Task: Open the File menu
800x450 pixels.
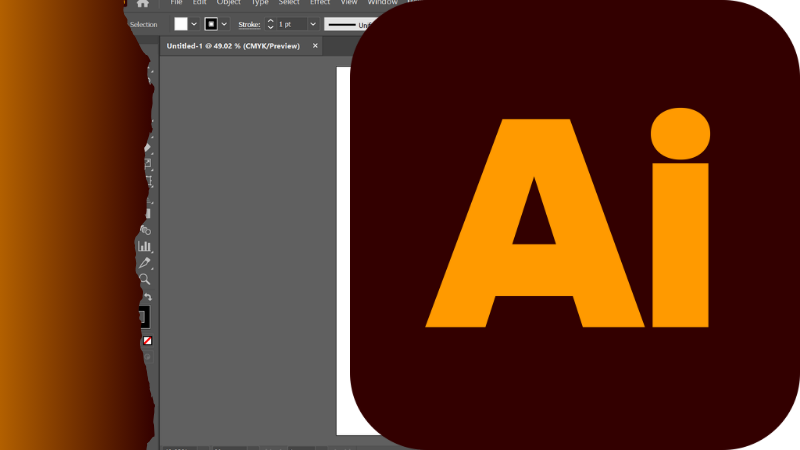Action: point(176,3)
